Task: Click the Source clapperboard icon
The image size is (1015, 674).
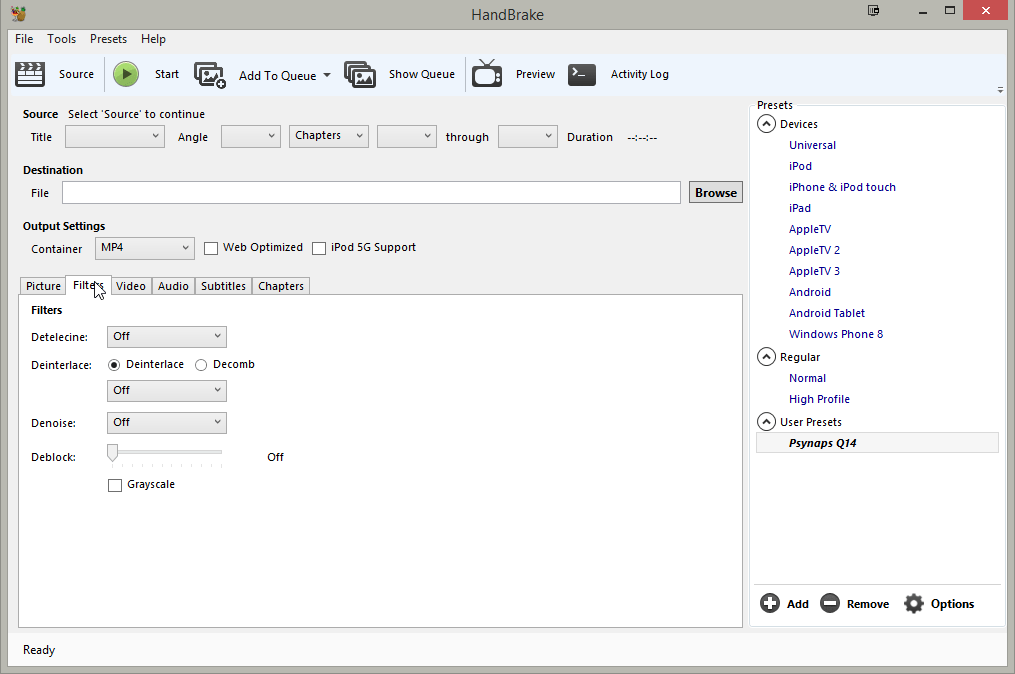Action: (x=30, y=74)
